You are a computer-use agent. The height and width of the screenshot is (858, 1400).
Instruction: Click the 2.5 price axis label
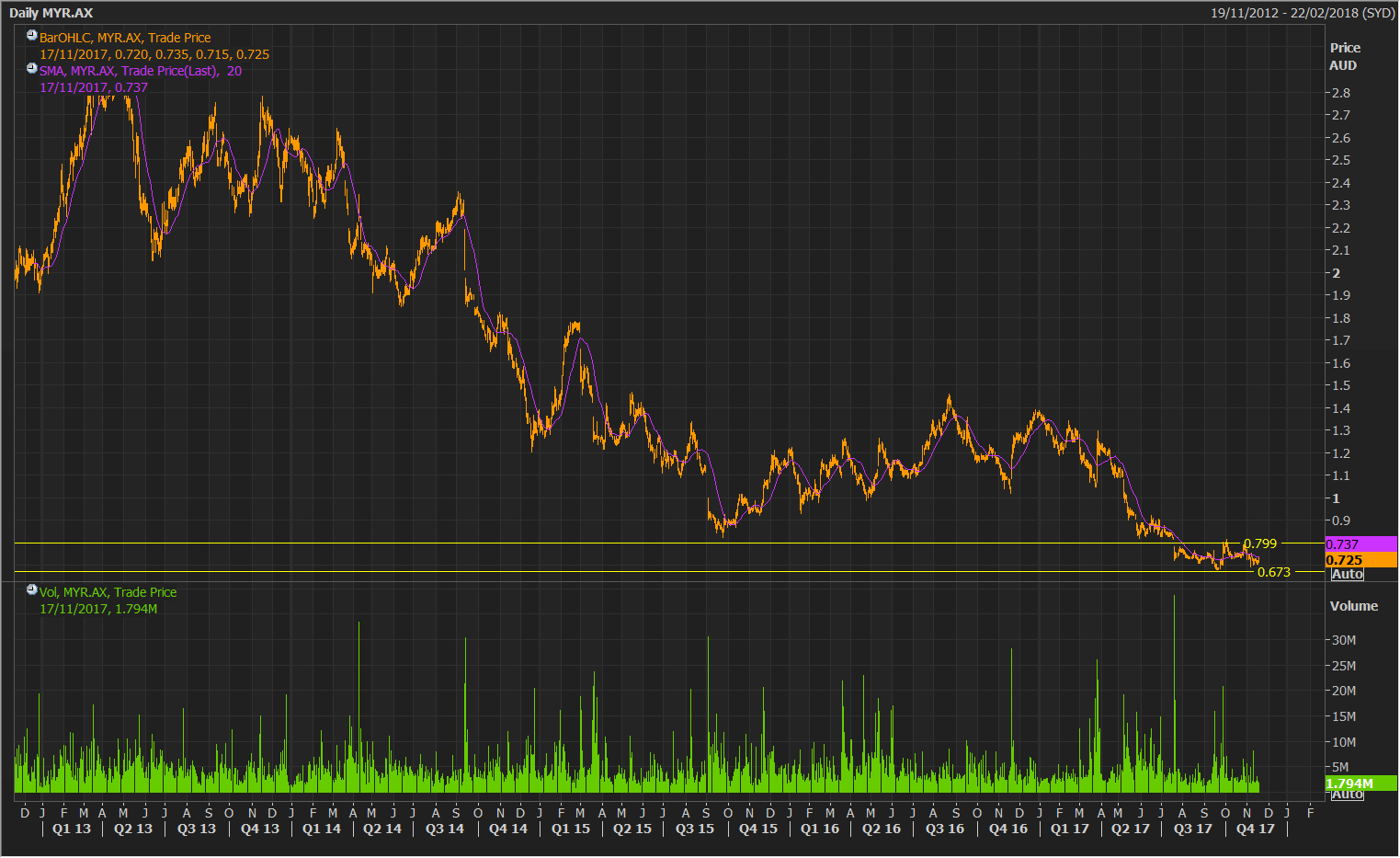click(1341, 160)
